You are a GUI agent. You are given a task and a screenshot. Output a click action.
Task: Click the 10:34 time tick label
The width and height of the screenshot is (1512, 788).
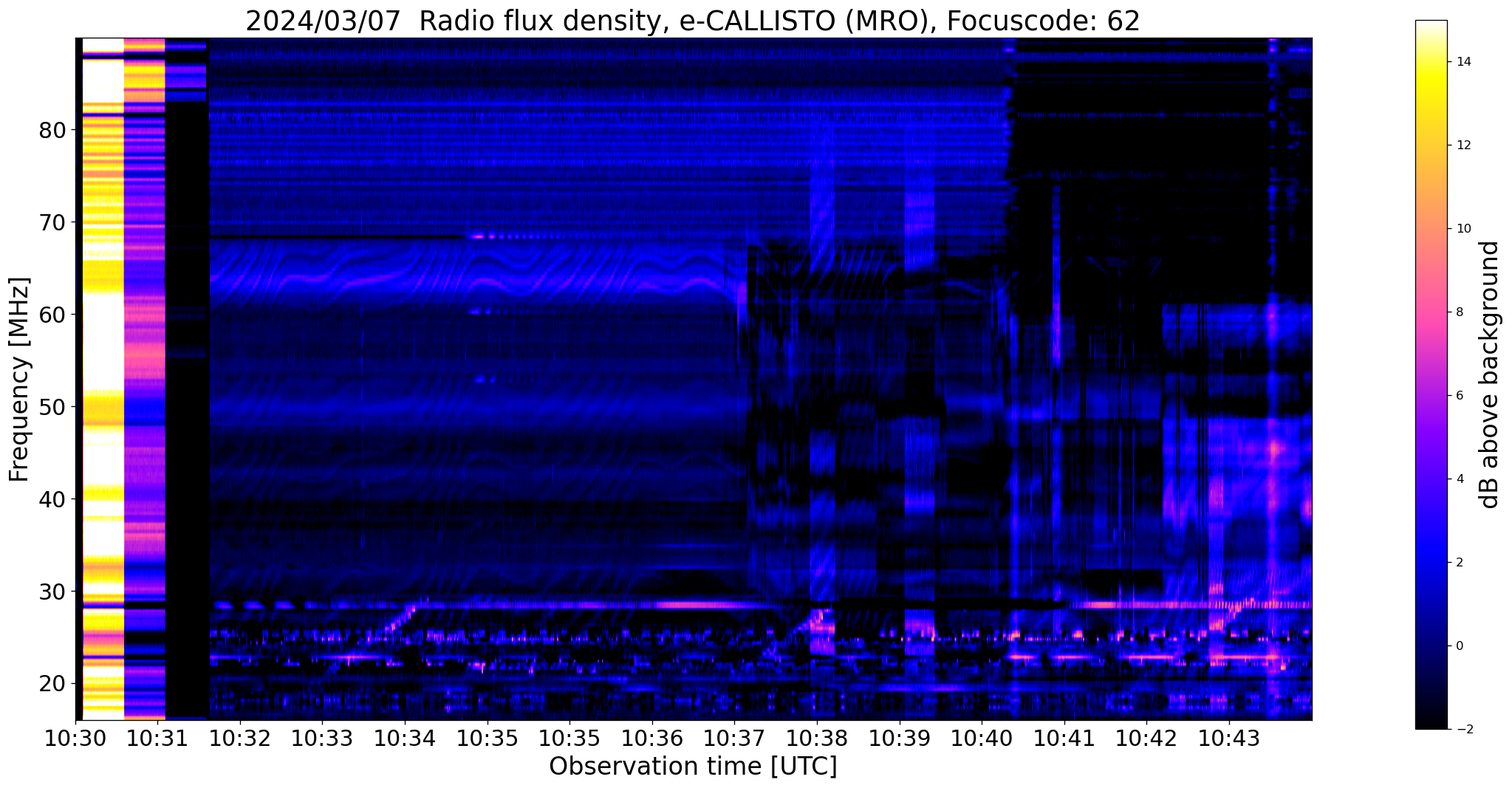click(x=405, y=739)
